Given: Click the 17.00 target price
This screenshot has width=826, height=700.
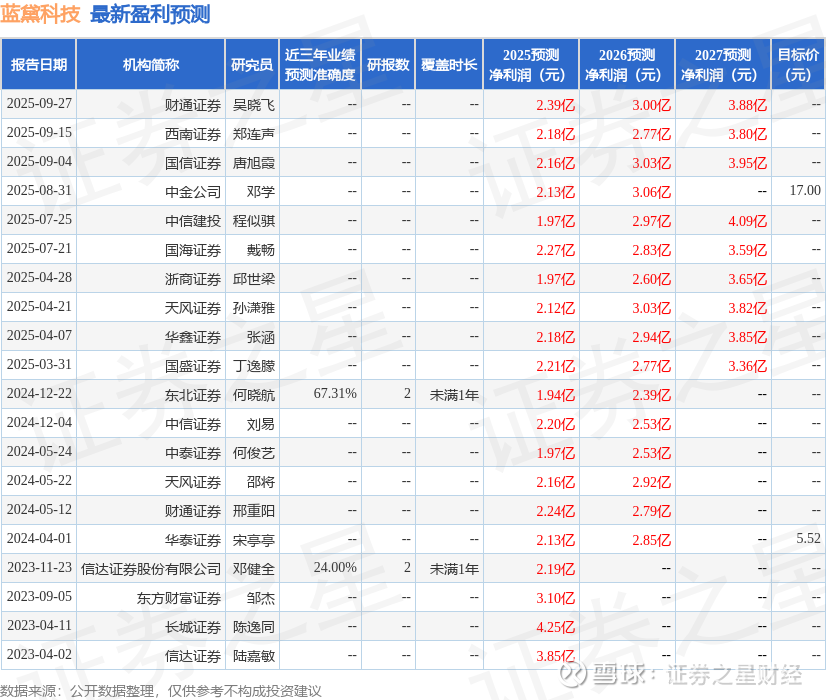Looking at the screenshot, I should (805, 190).
